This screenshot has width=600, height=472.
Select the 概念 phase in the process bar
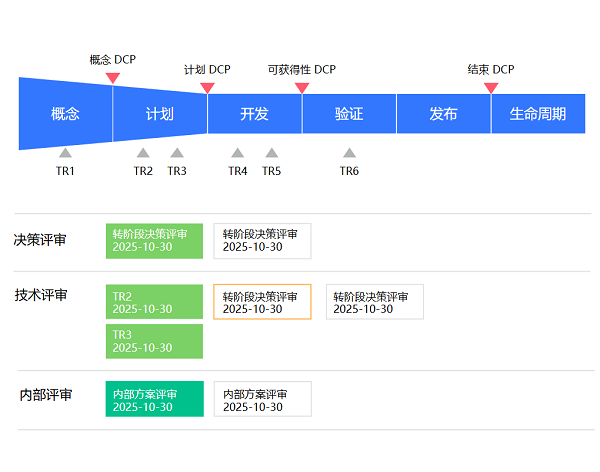65,114
